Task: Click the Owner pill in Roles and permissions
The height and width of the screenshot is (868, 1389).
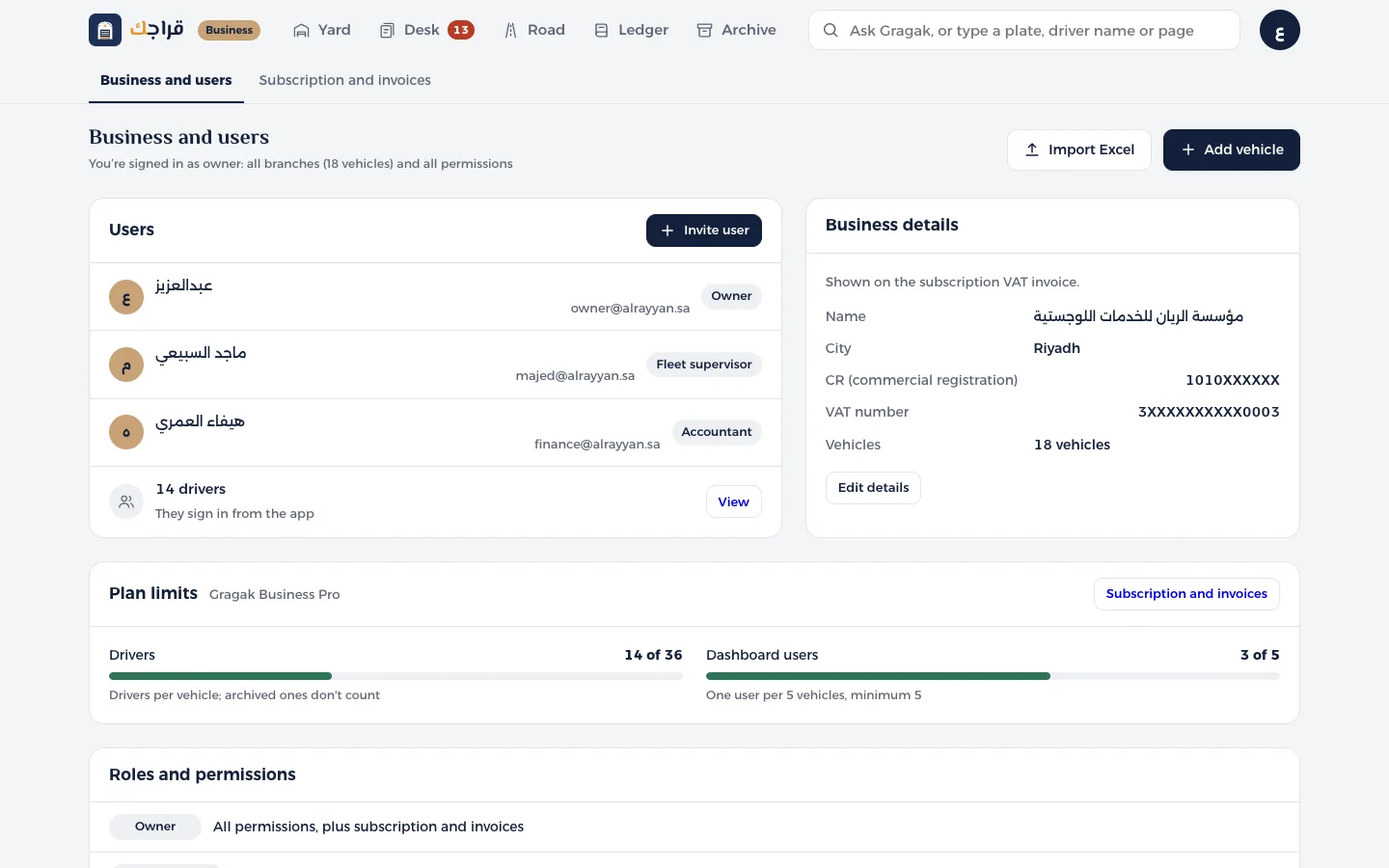Action: click(x=155, y=827)
